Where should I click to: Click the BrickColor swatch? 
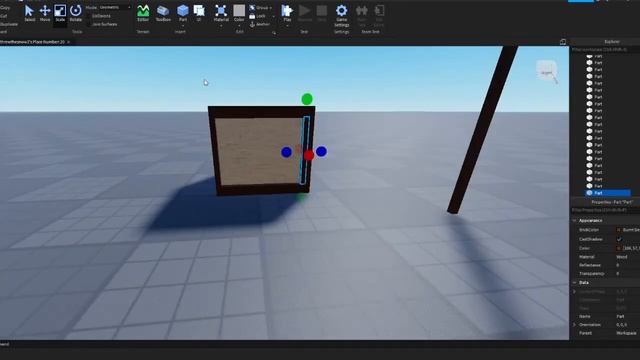tap(618, 230)
